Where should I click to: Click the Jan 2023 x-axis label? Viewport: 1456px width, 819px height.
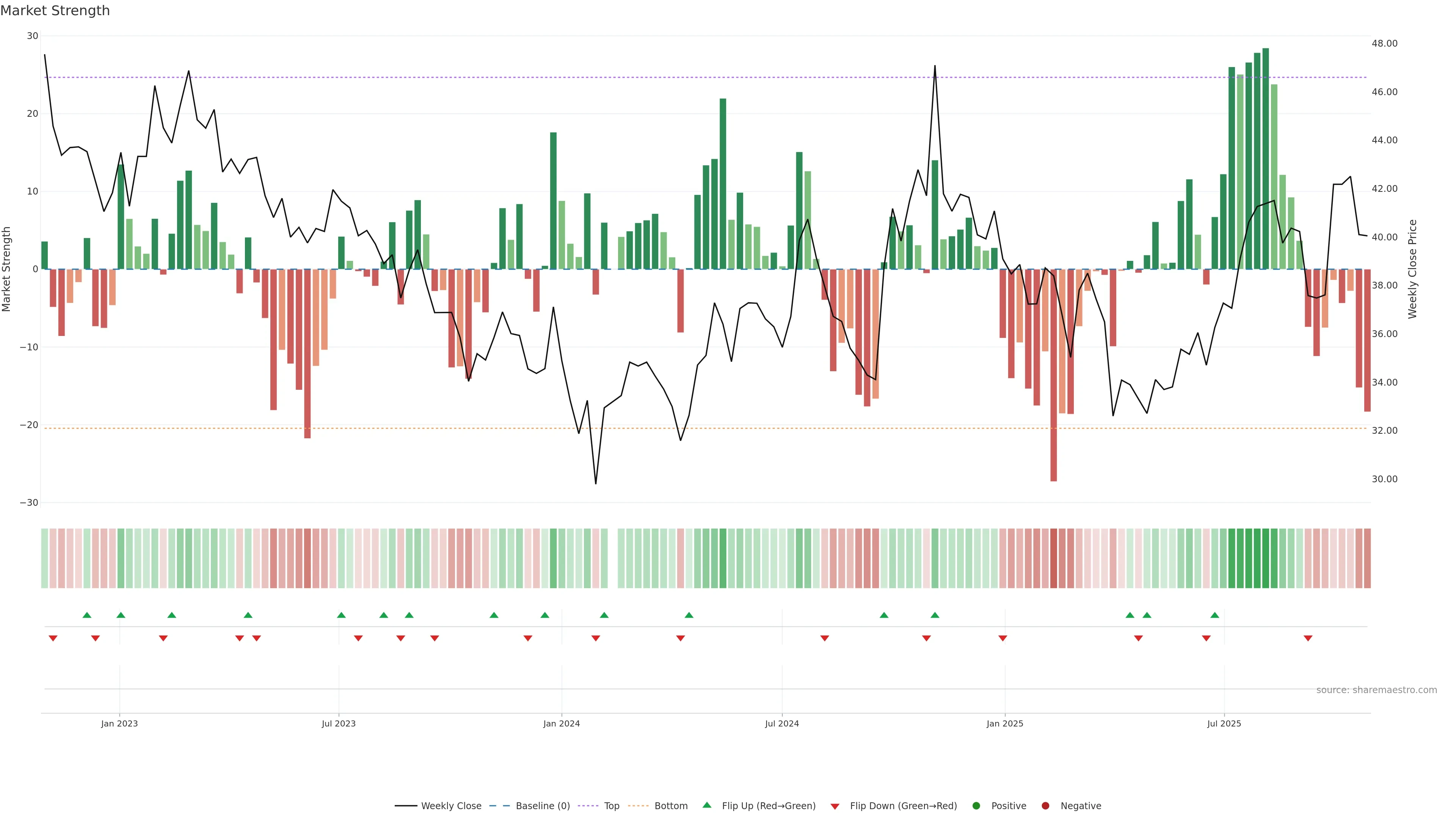tap(119, 723)
